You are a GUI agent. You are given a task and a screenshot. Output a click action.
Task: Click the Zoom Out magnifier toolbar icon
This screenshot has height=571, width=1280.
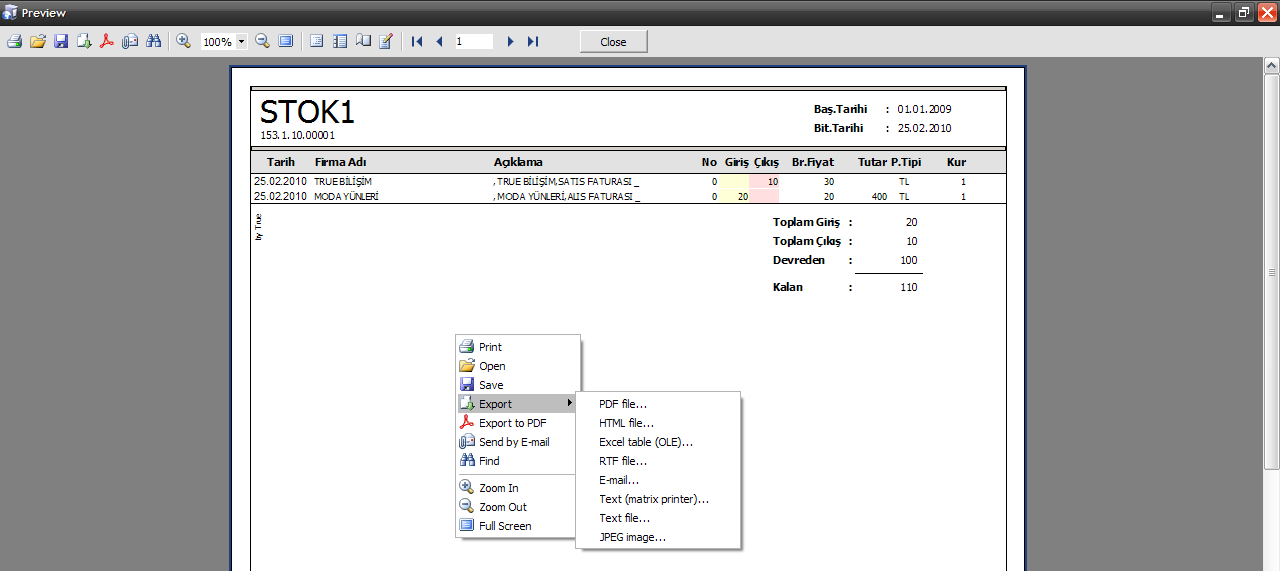pyautogui.click(x=262, y=41)
